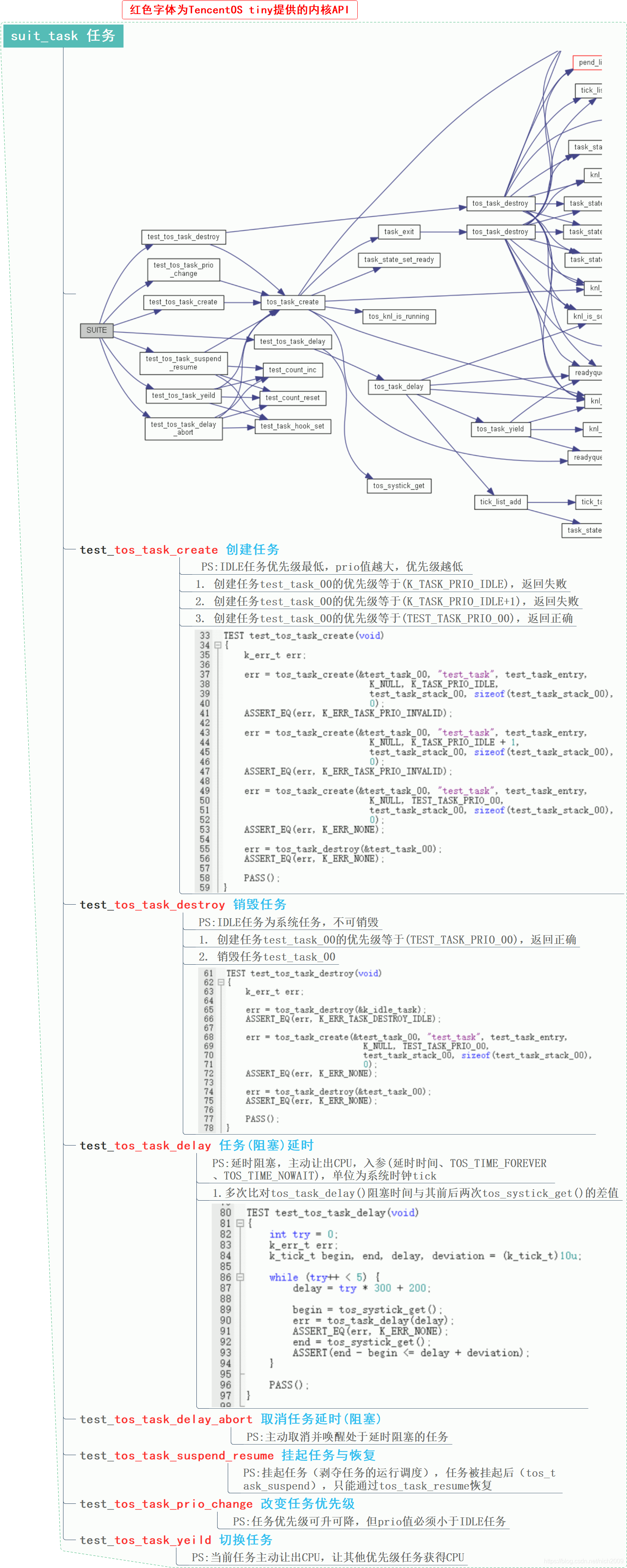The image size is (627, 1568).
Task: Click create-task step 3 ending with 返回正确
Action: click(x=384, y=618)
